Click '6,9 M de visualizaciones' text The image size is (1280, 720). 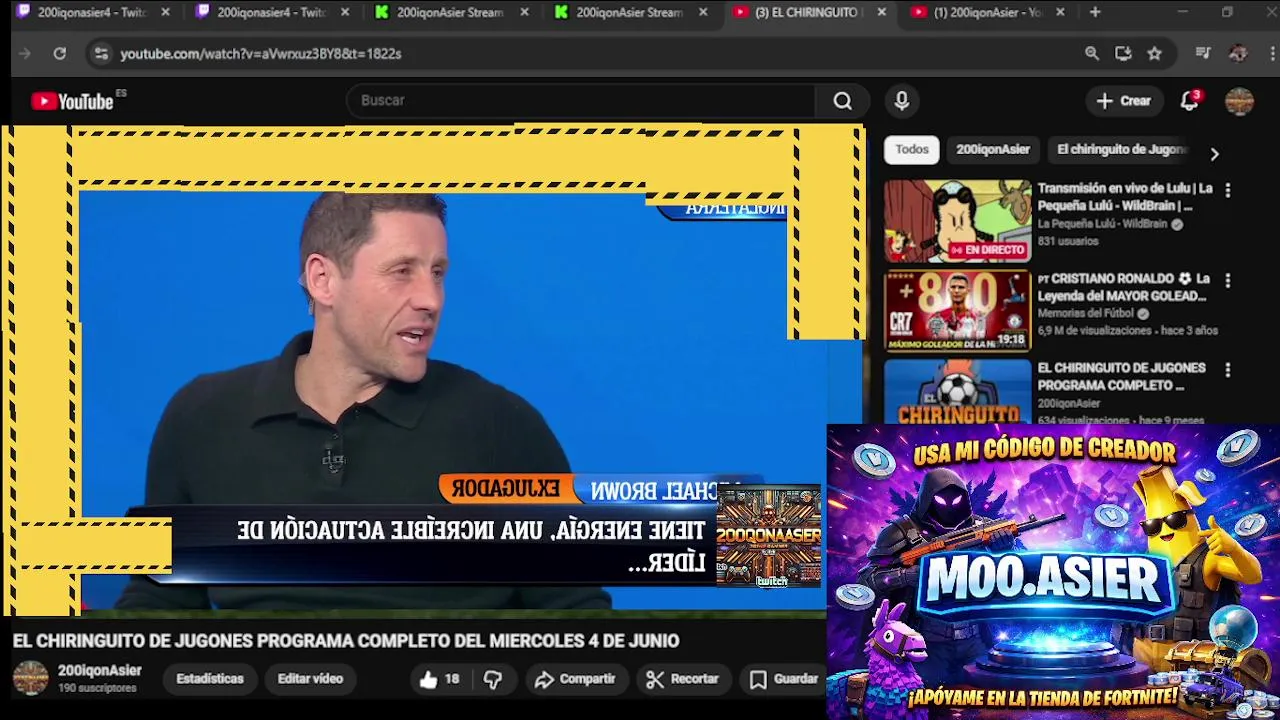tap(1095, 331)
